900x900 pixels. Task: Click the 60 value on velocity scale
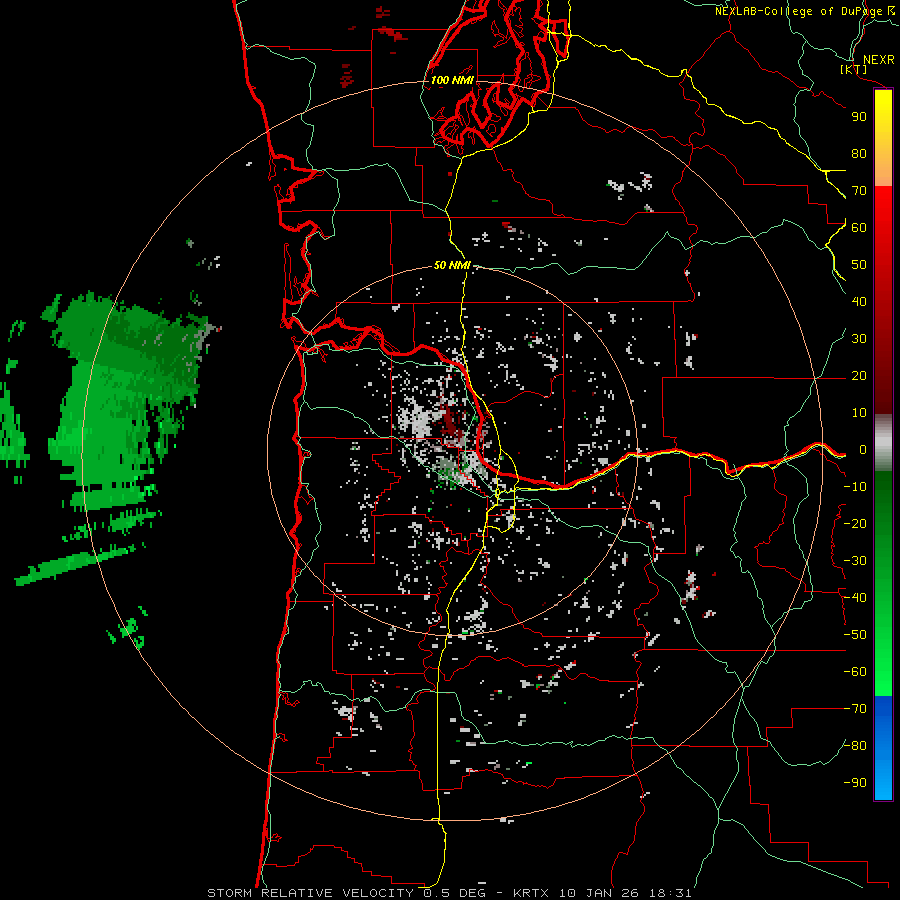(859, 227)
